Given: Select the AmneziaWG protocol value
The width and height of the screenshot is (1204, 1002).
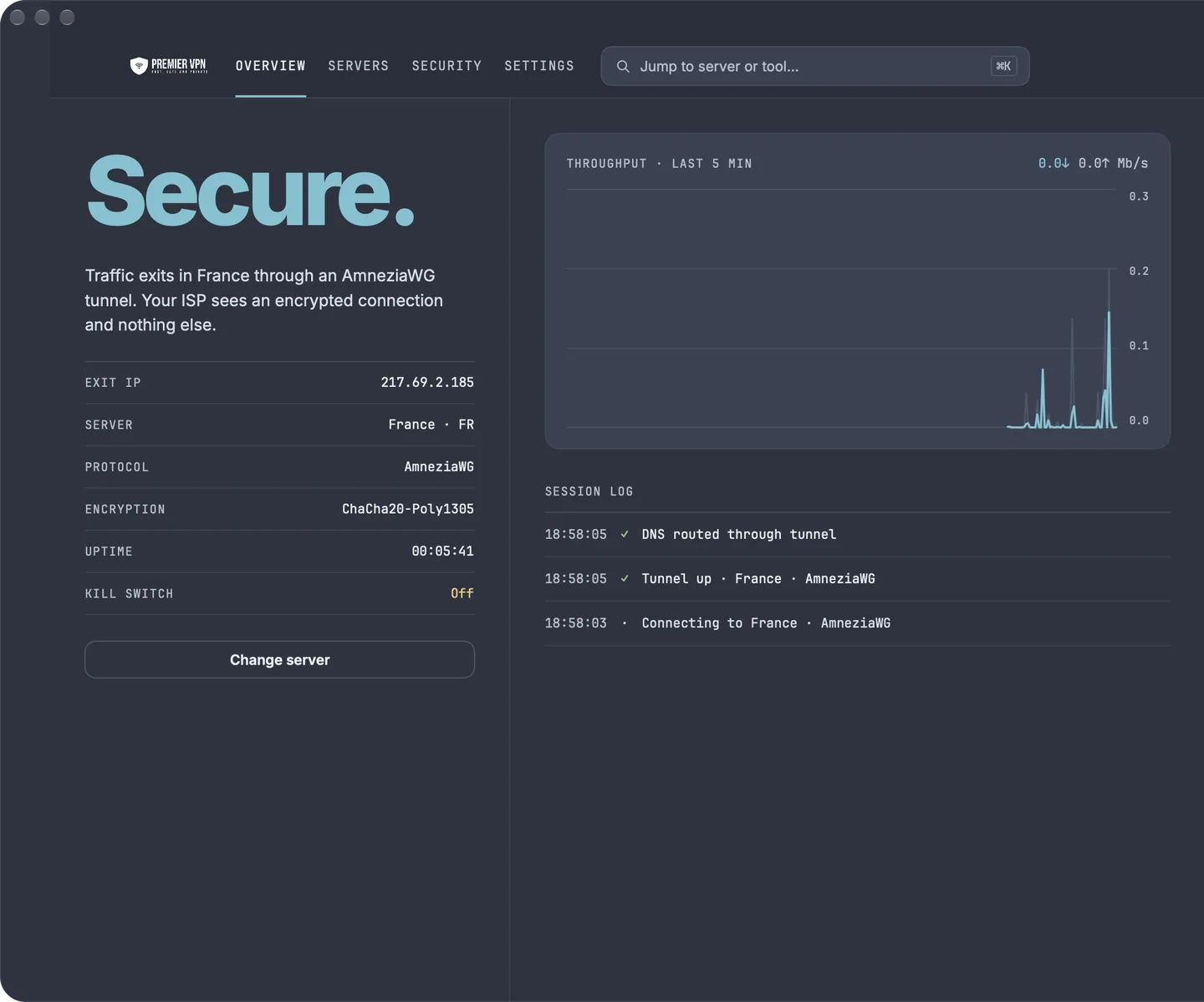Looking at the screenshot, I should (439, 467).
